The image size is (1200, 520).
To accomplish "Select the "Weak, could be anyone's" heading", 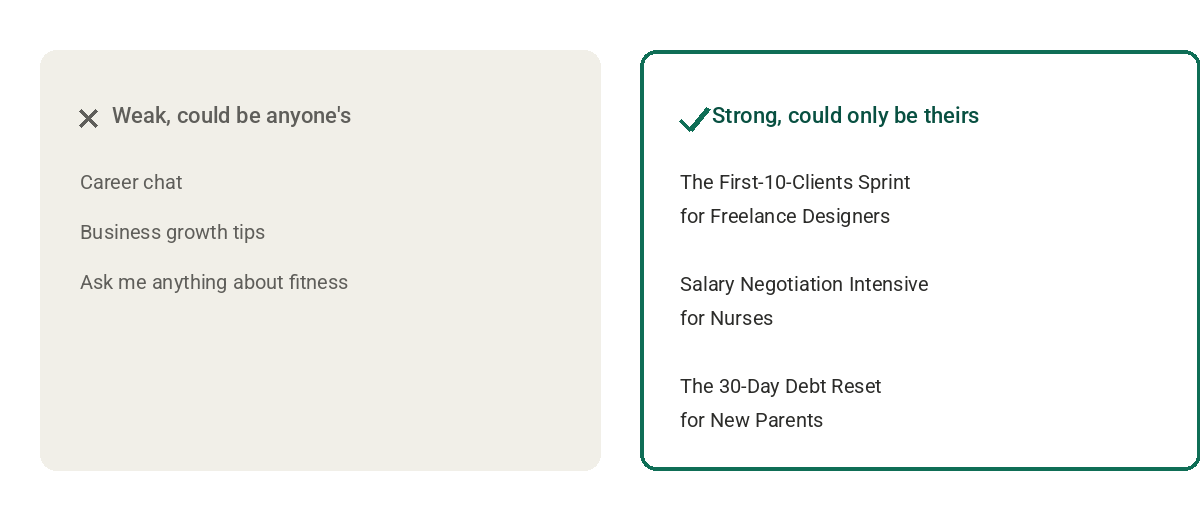I will [231, 116].
